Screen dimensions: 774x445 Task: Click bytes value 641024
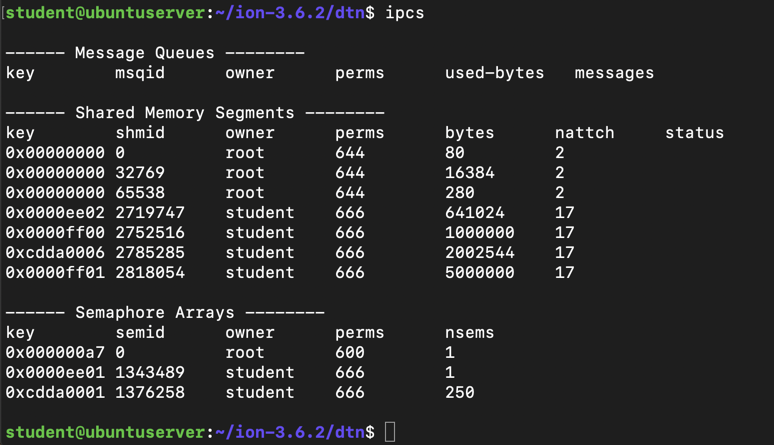click(474, 213)
